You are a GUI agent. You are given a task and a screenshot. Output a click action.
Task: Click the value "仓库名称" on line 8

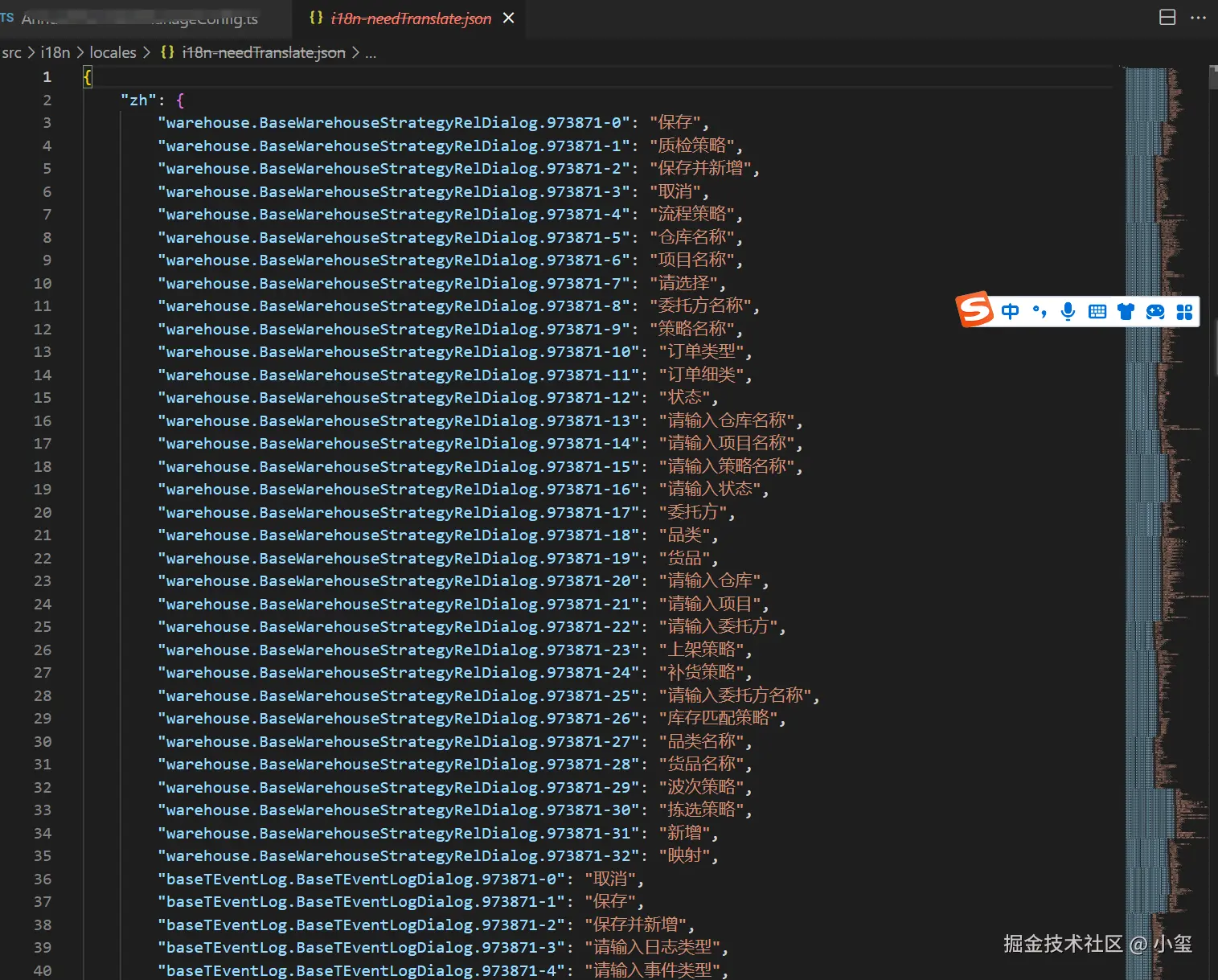(x=692, y=238)
